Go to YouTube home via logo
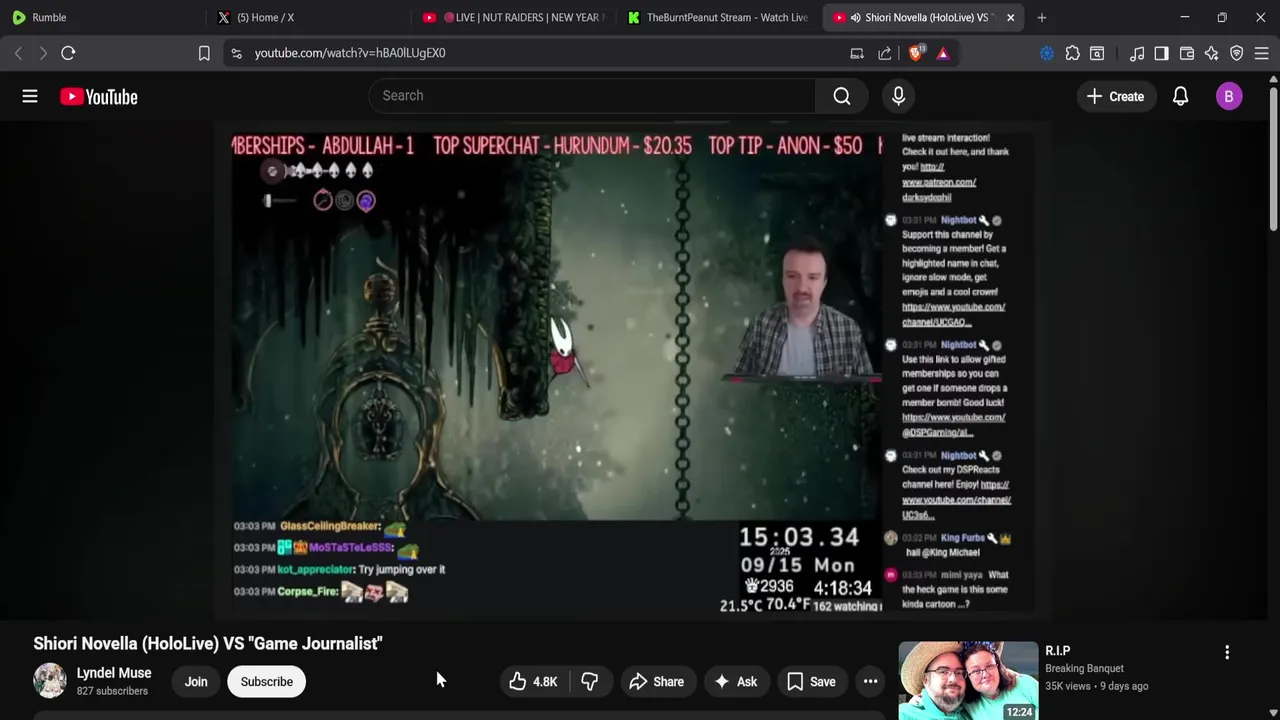Image resolution: width=1280 pixels, height=720 pixels. tap(98, 96)
